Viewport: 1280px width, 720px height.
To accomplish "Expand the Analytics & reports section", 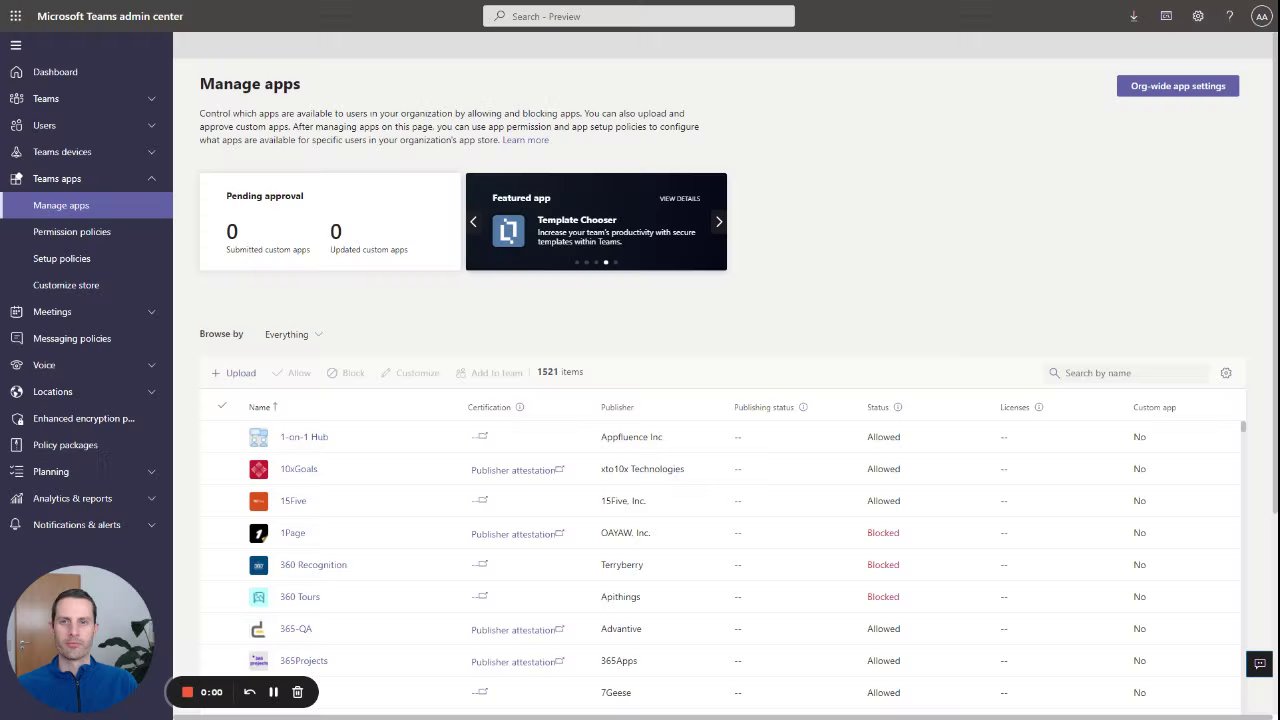I will point(152,498).
